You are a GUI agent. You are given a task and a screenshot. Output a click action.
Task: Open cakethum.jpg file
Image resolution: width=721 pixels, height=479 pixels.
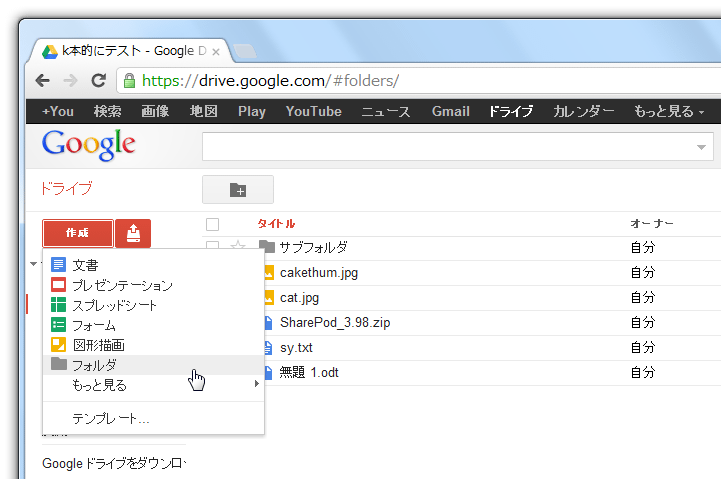point(319,273)
